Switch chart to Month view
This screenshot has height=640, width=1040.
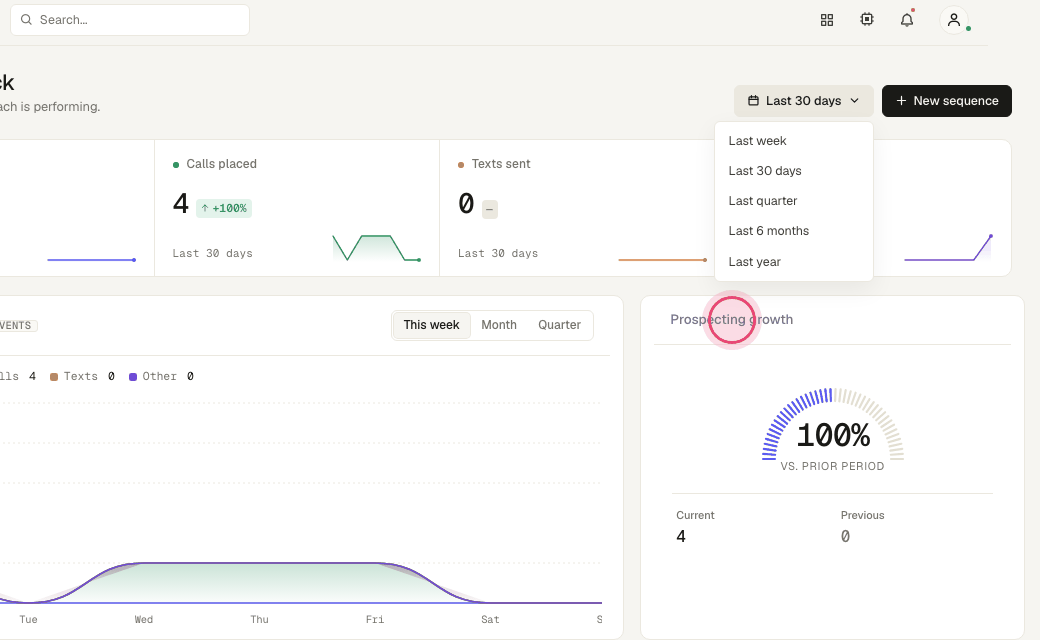click(x=499, y=325)
